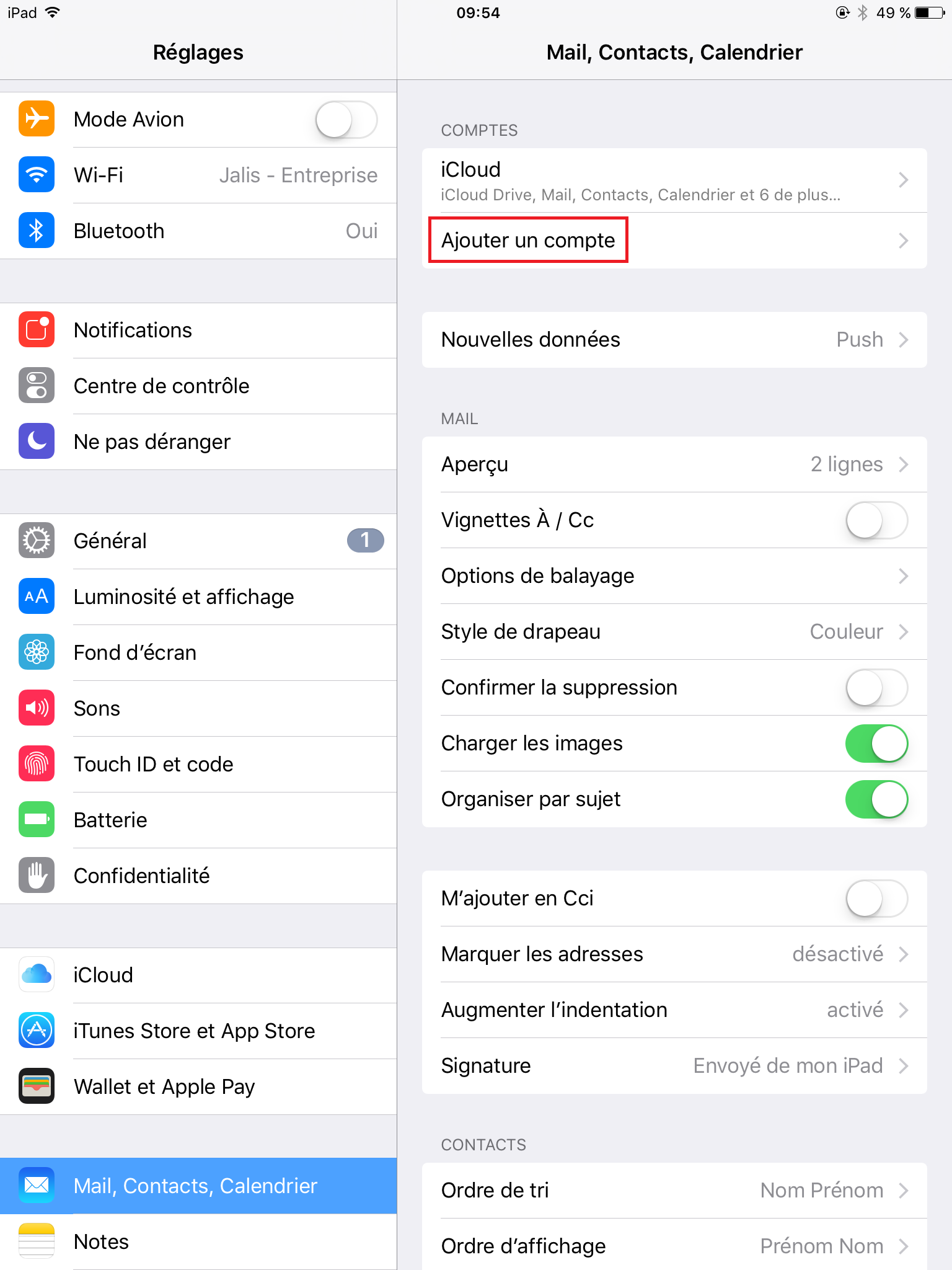Screen dimensions: 952x1270
Task: Expand the iCloud account chevron
Action: click(904, 180)
